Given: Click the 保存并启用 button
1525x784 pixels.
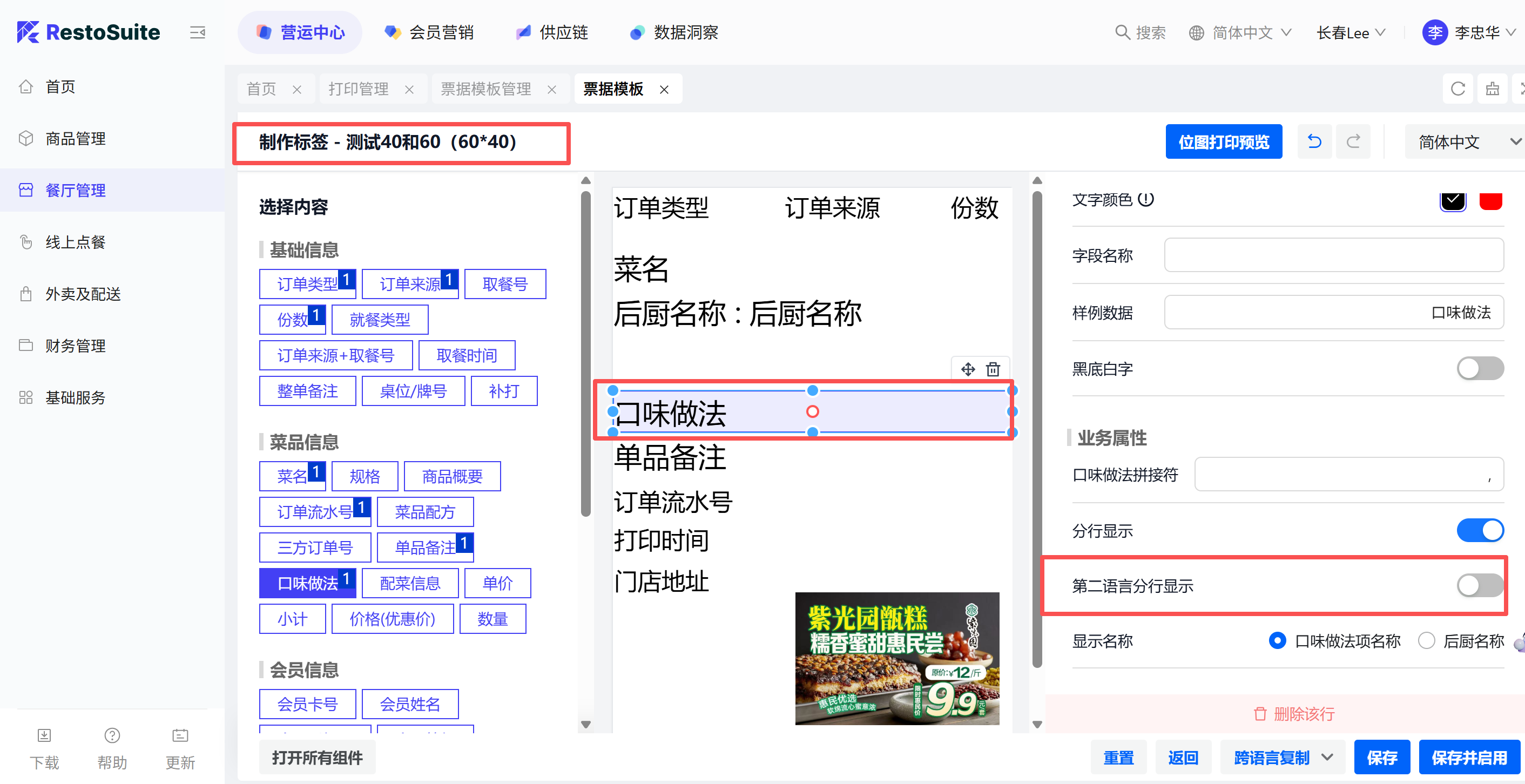Looking at the screenshot, I should [1469, 758].
